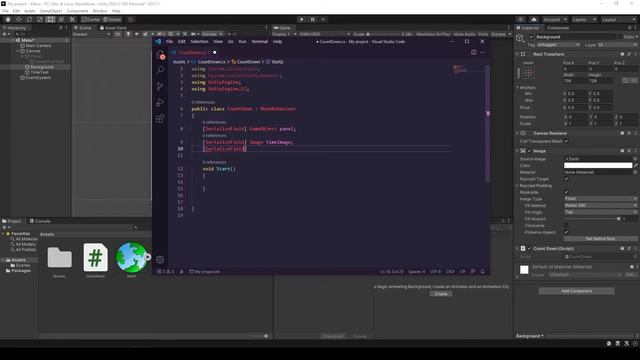Open the VS Code Selection menu
Viewport: 640px width, 360px height.
click(x=199, y=42)
